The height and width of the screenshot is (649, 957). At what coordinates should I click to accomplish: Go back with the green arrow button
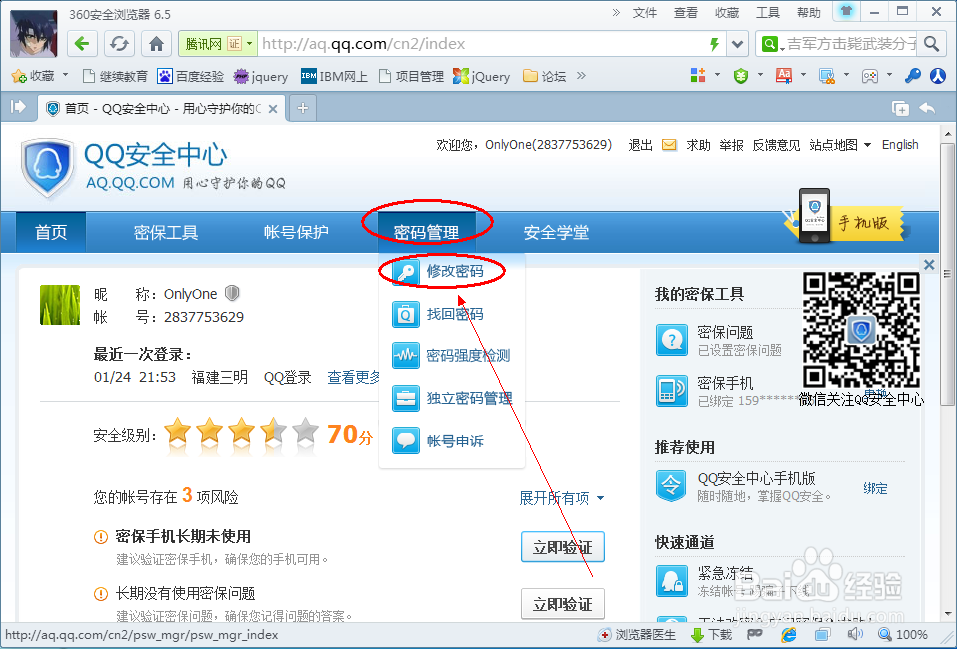click(82, 44)
